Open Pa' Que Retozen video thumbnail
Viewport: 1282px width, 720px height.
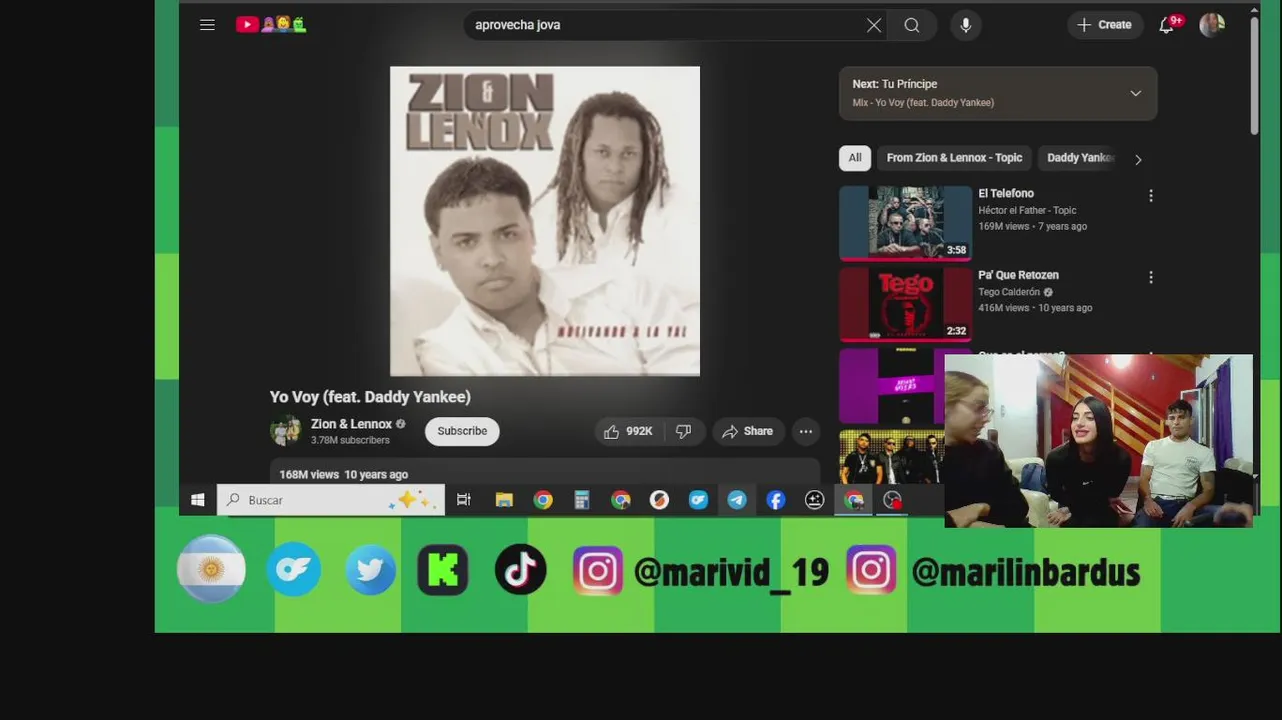[x=905, y=304]
